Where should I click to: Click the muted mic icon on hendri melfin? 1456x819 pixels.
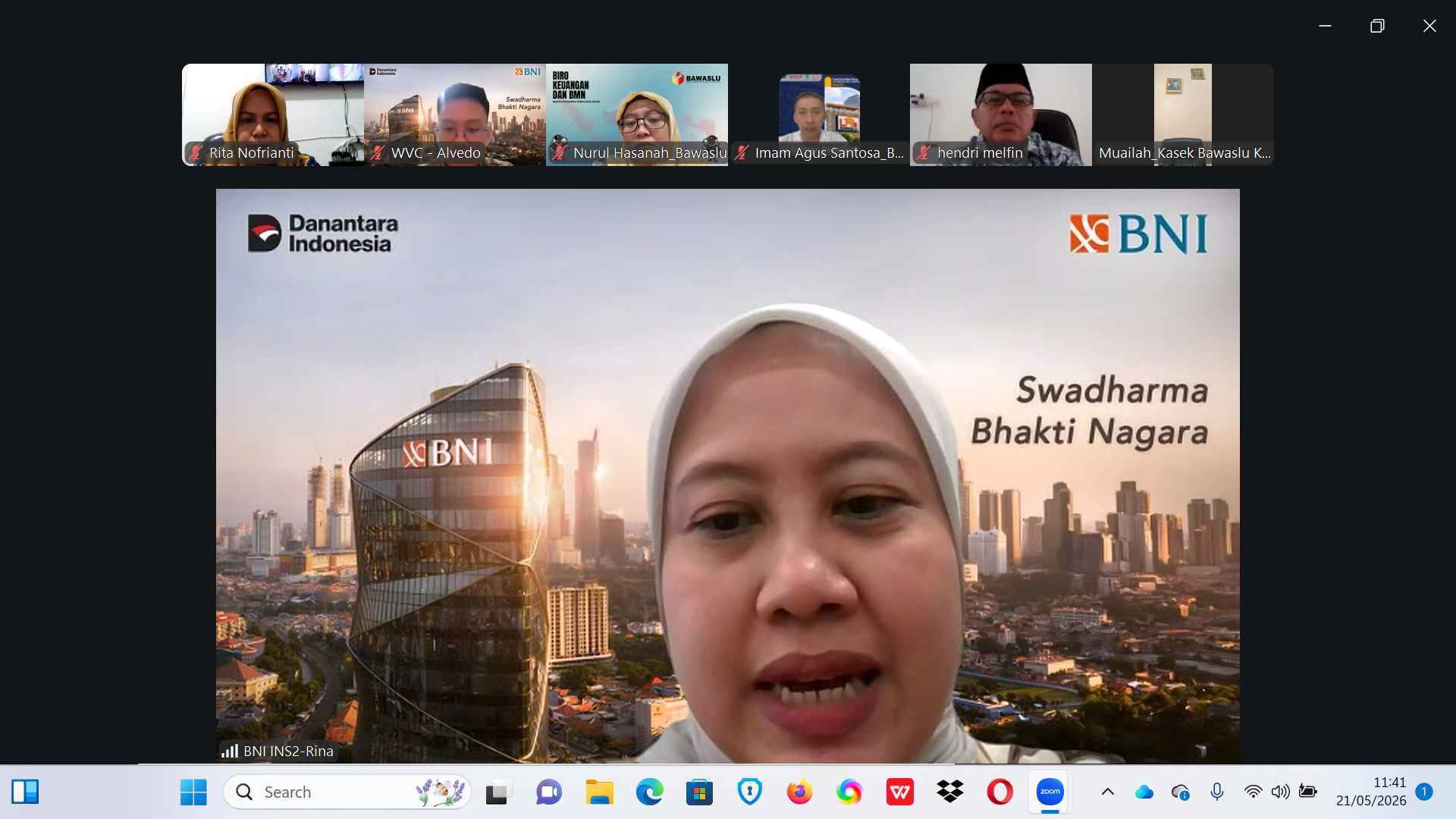point(924,152)
